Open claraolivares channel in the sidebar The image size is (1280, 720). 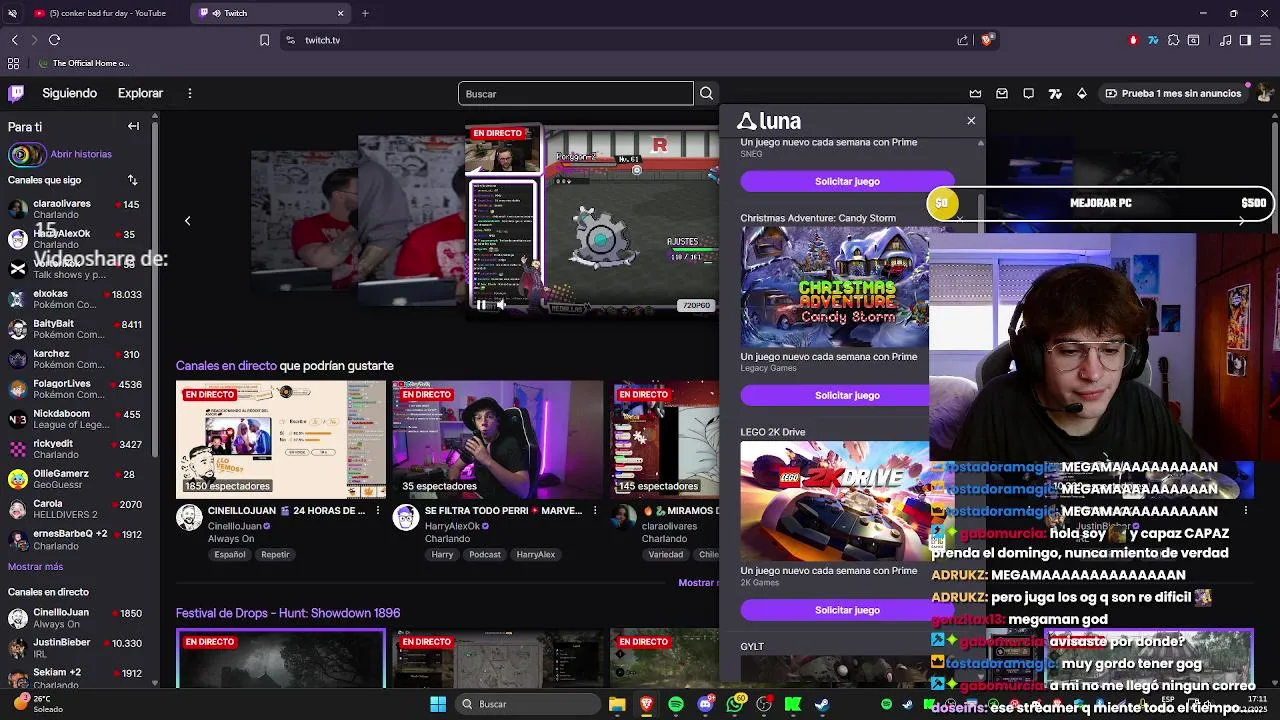(x=78, y=208)
